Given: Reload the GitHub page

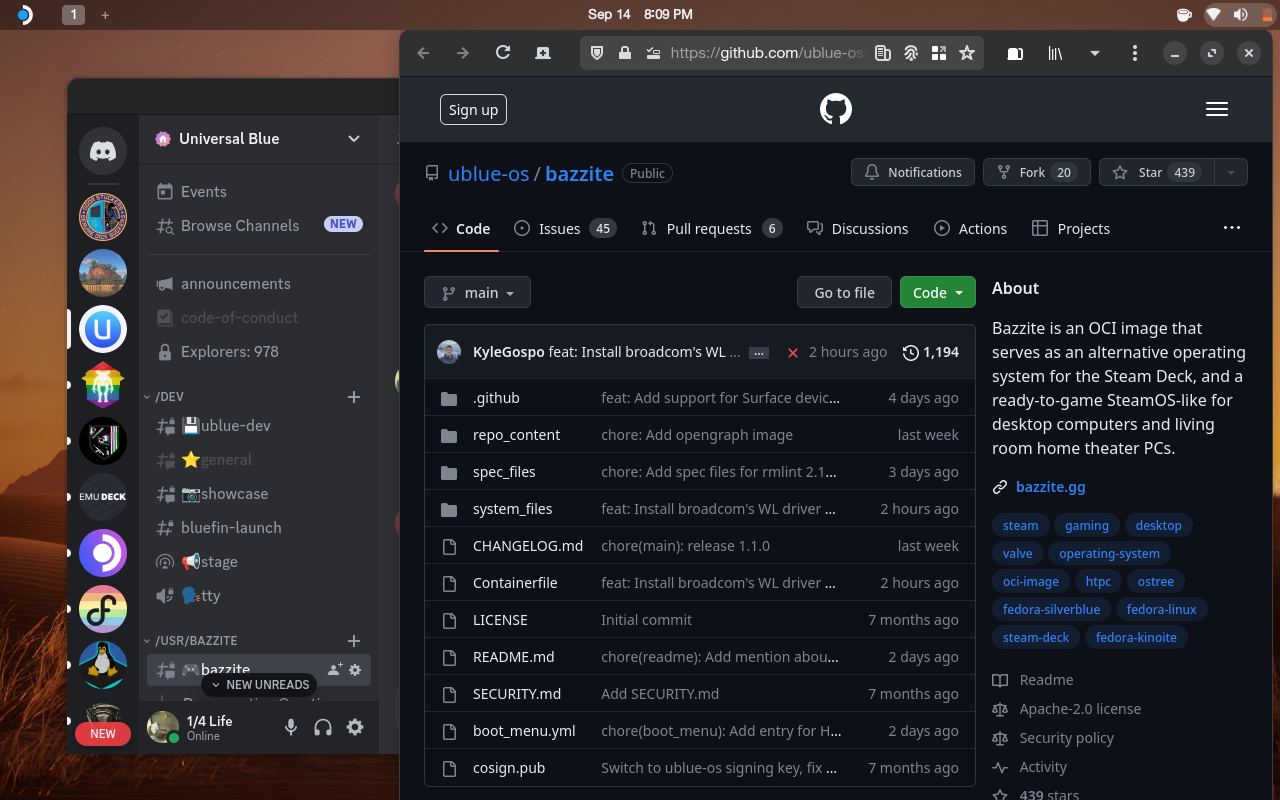Looking at the screenshot, I should (503, 53).
